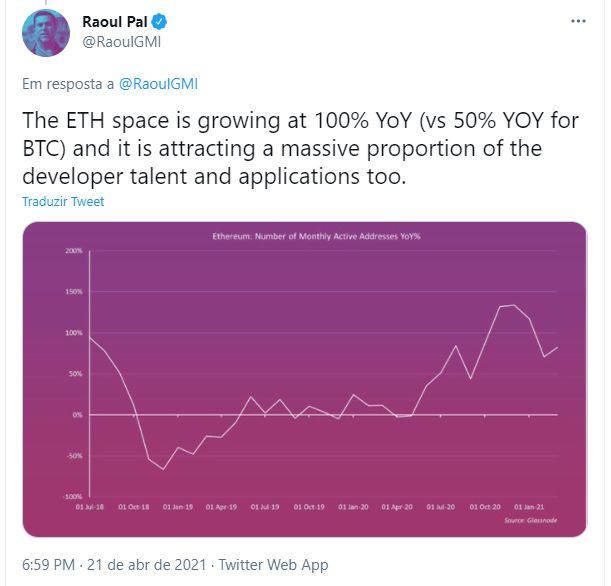
Task: Click the 0% baseline label on chart
Action: coord(78,415)
